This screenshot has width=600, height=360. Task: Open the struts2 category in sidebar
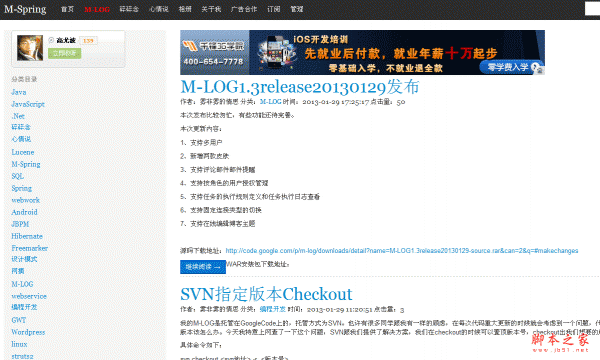coord(22,356)
